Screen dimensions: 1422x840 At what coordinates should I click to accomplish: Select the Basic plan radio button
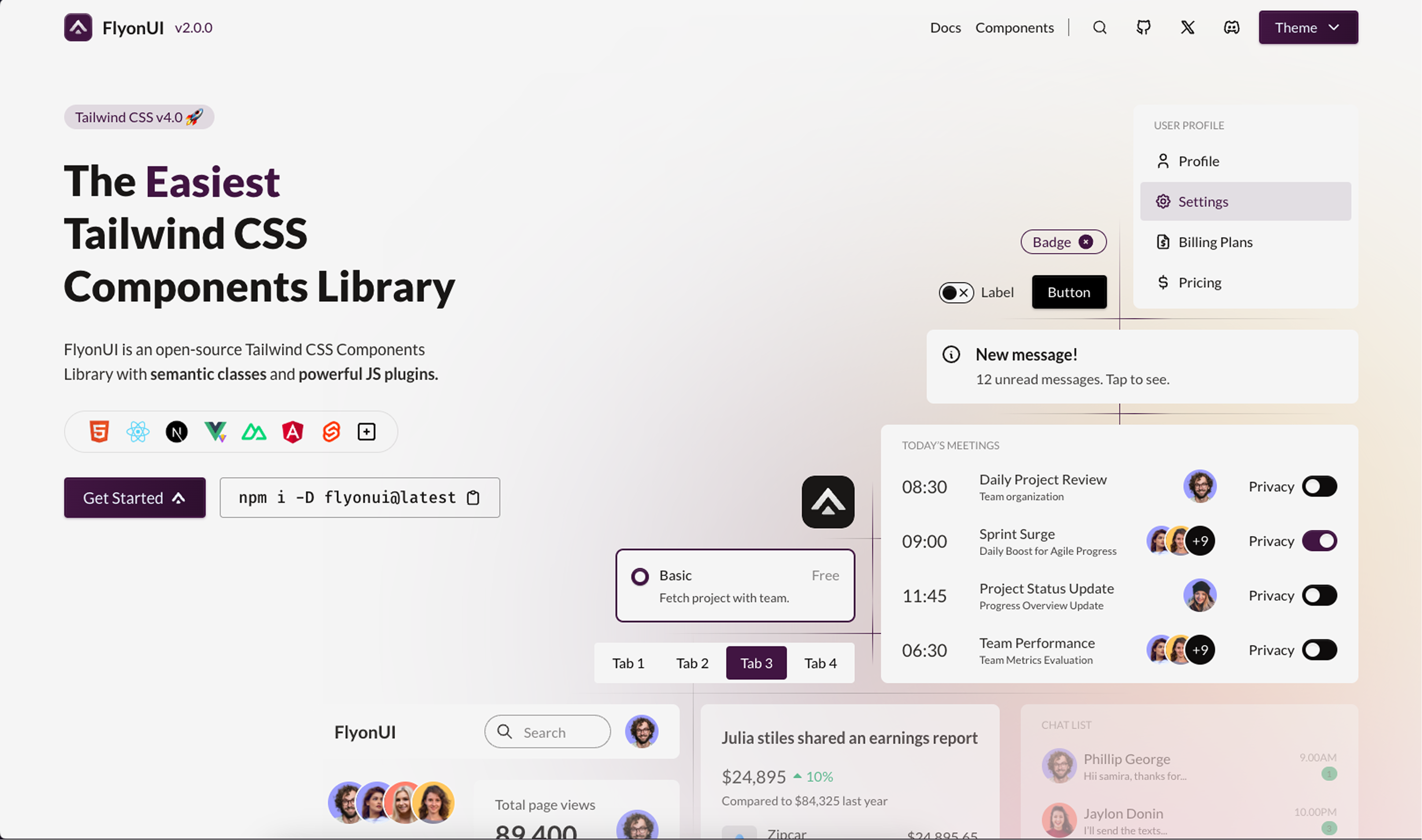tap(640, 577)
